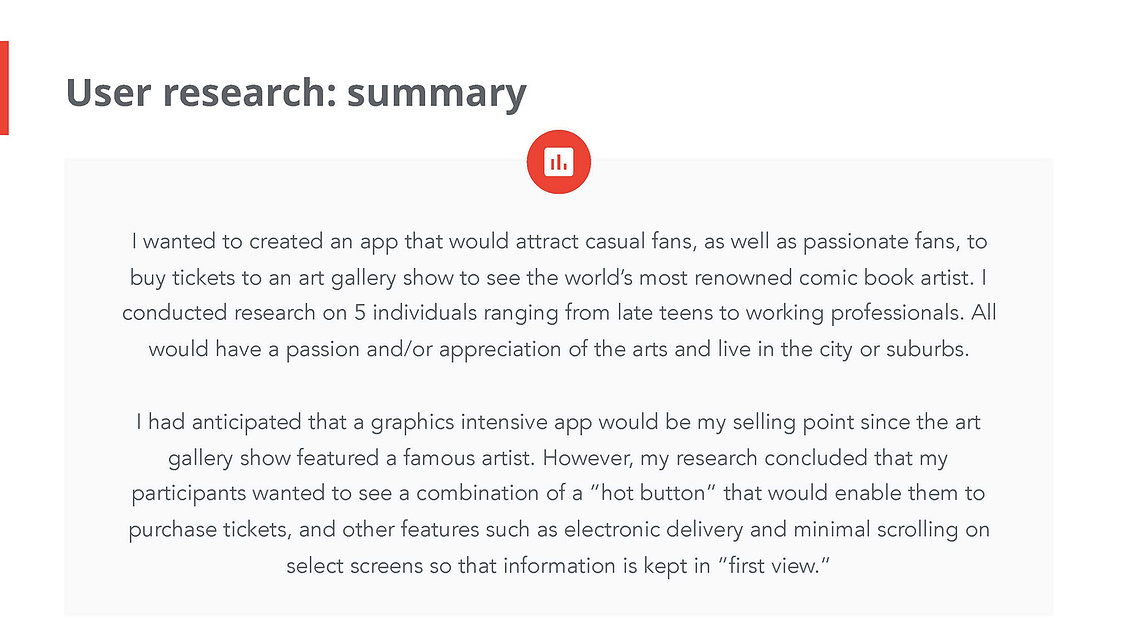The image size is (1139, 640).
Task: Click the red accent bar beside the title
Action: coord(4,88)
